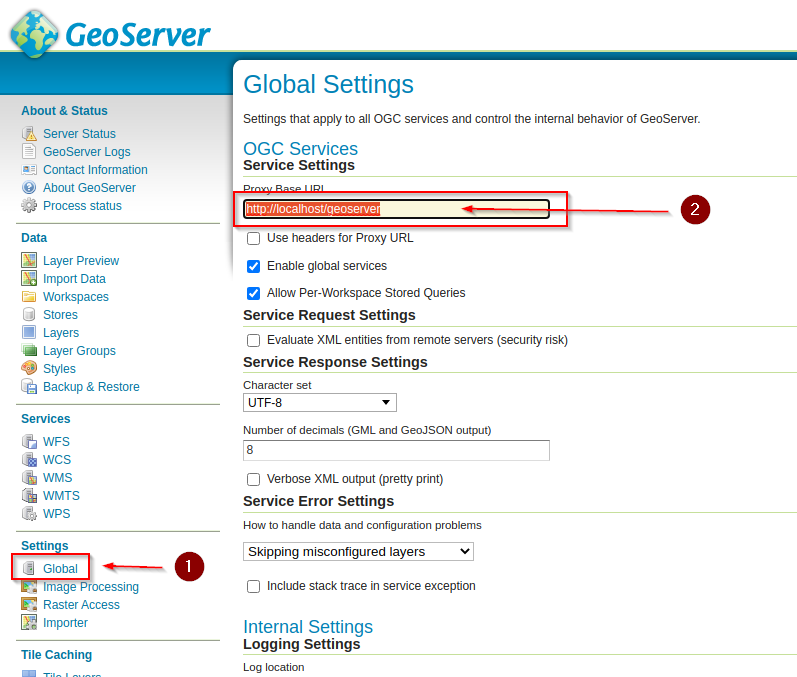This screenshot has height=677, width=797.
Task: Click the Raster Access icon
Action: [x=29, y=604]
